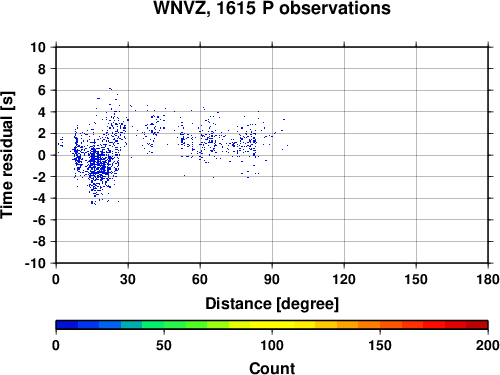This screenshot has height=375, width=500.
Task: Click the colorbar tick label 200
Action: pyautogui.click(x=488, y=345)
